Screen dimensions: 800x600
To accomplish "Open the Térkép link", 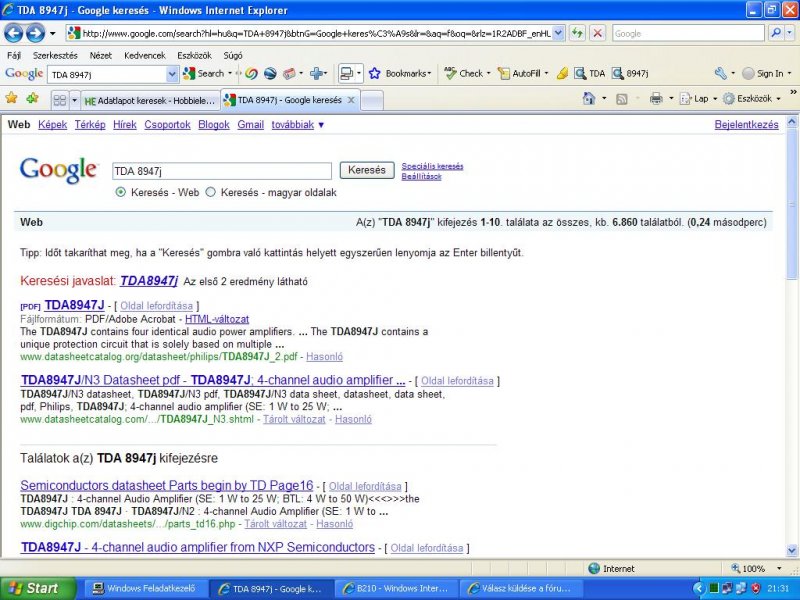I will tap(90, 124).
